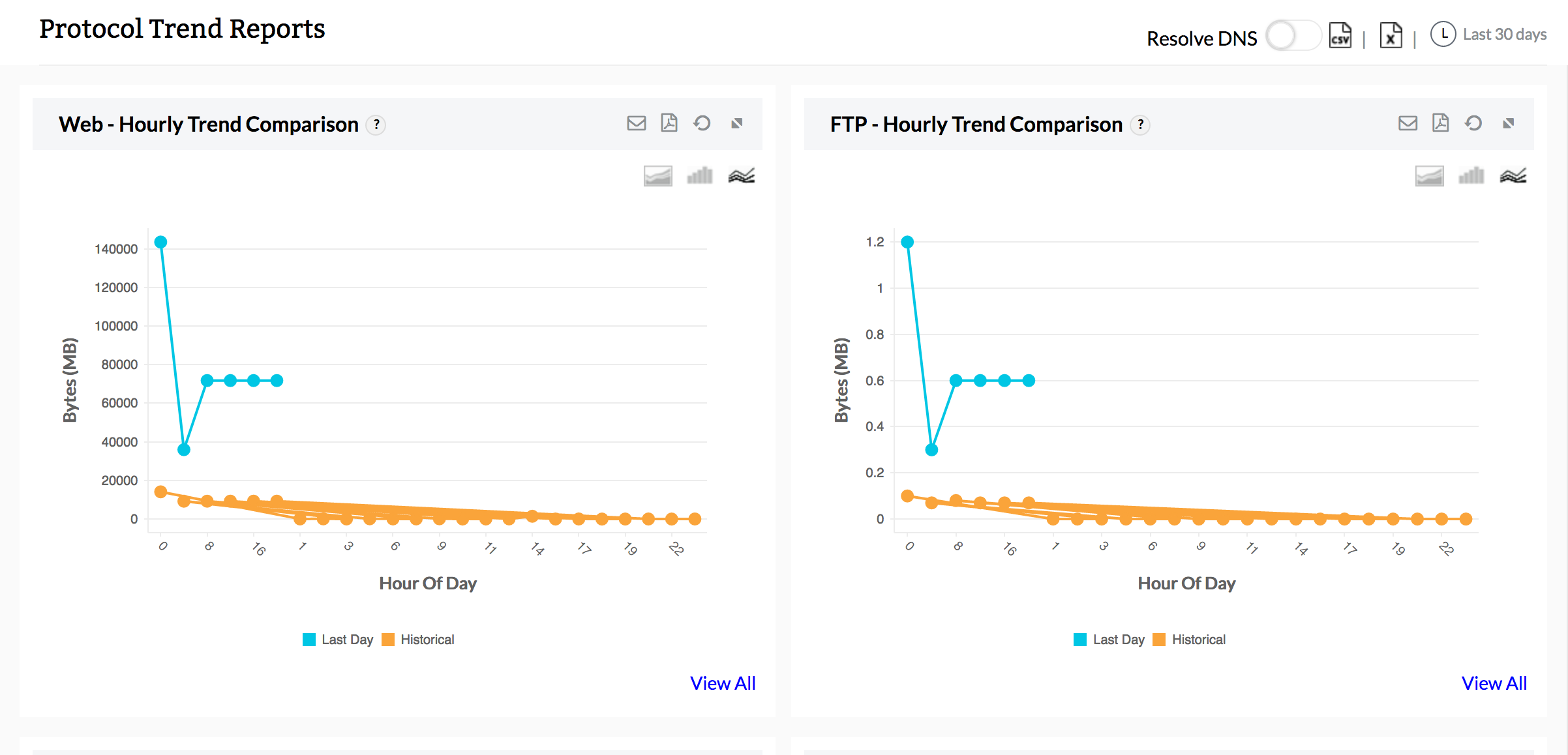Viewport: 1568px width, 755px height.
Task: Email the FTP hourly trend report
Action: [1408, 123]
